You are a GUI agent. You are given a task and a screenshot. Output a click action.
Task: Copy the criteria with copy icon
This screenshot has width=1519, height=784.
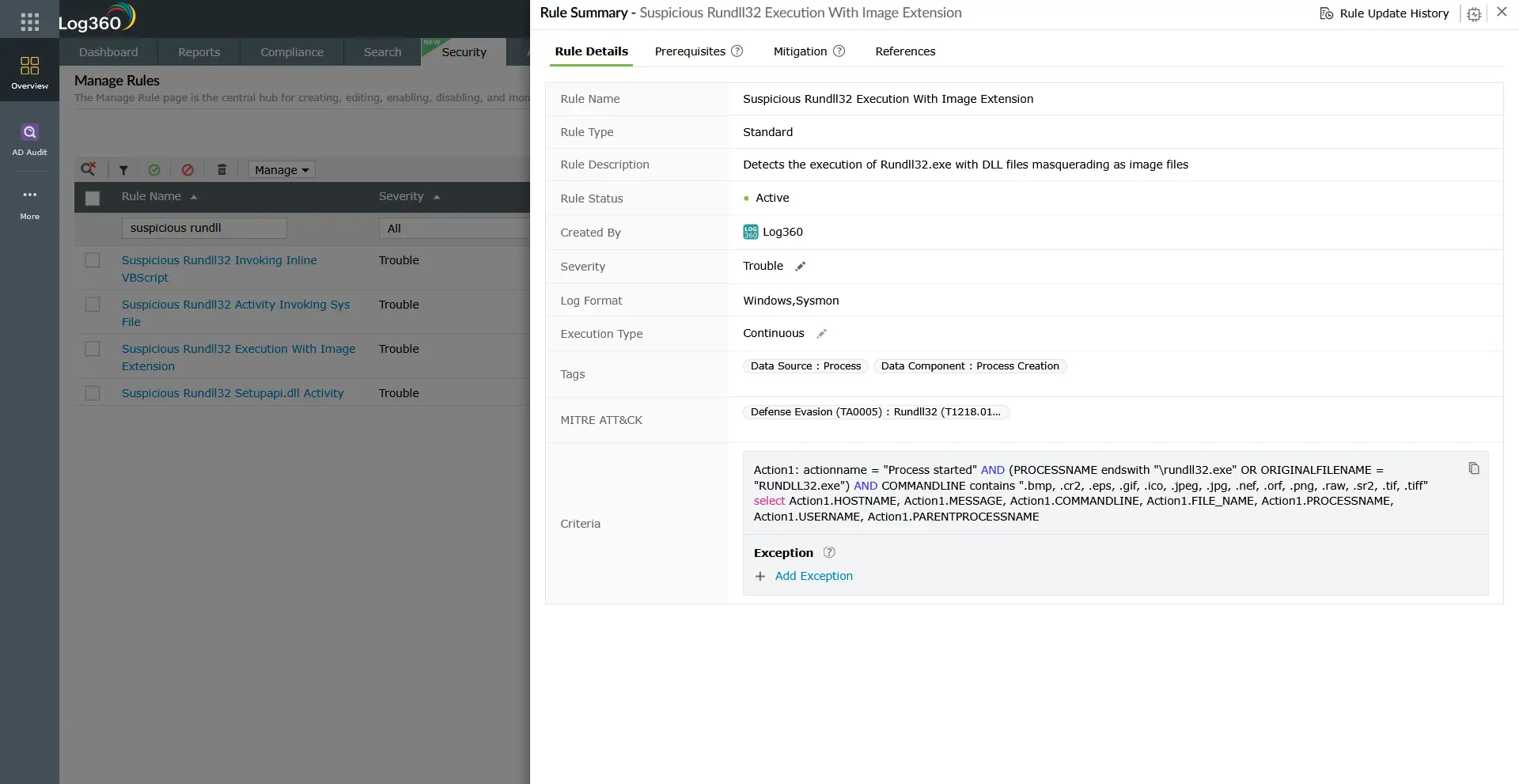(x=1473, y=468)
